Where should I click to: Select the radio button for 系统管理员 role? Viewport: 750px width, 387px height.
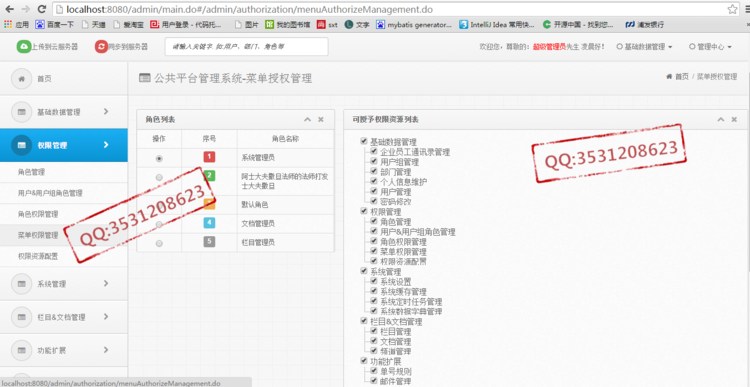(159, 158)
